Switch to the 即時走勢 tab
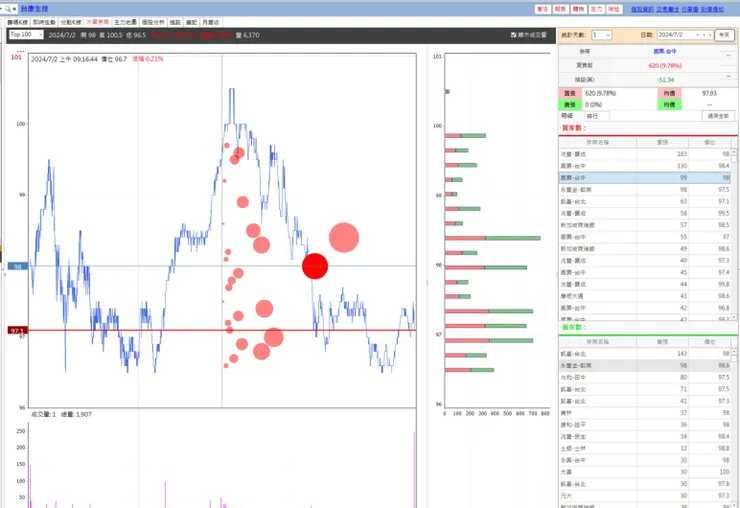This screenshot has height=508, width=740. pos(44,22)
